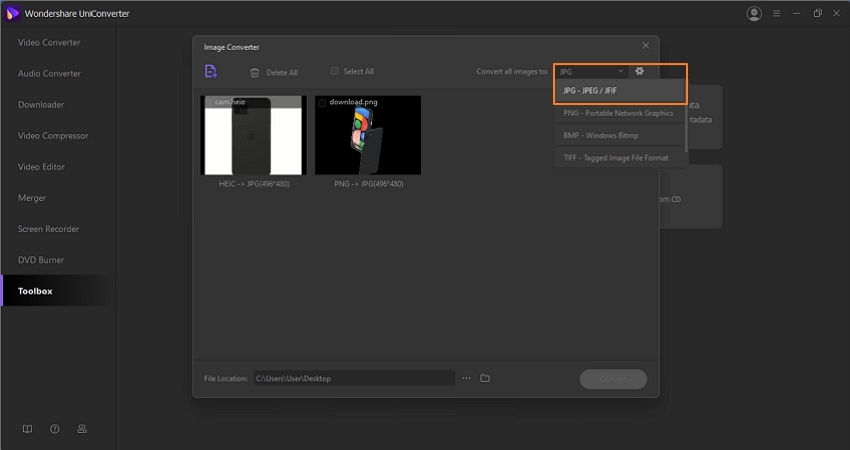Open Downloader in sidebar

[41, 104]
